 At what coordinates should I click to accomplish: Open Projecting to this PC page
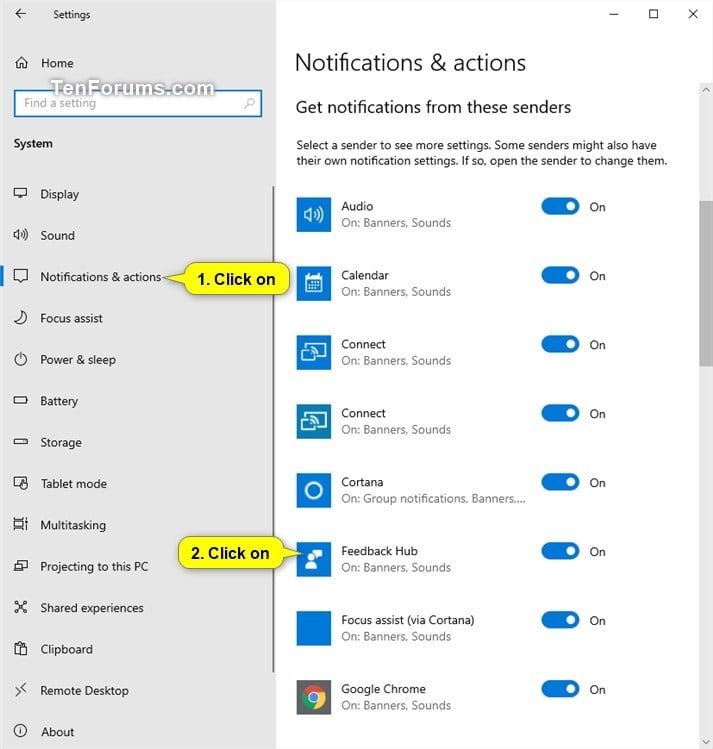[x=94, y=566]
